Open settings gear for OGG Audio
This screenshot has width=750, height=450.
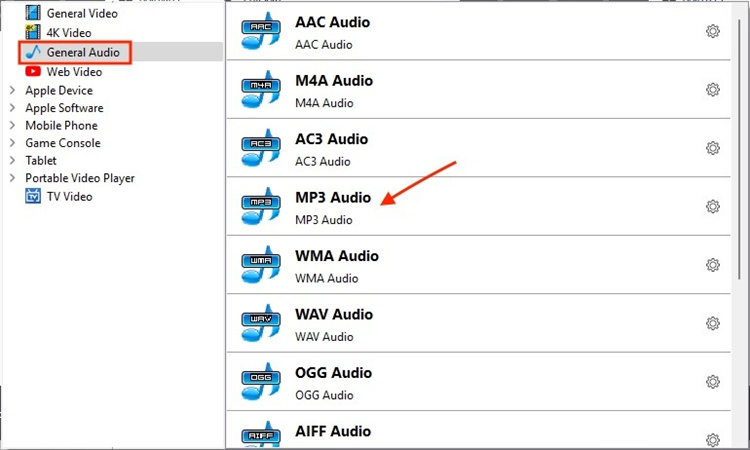(x=713, y=381)
